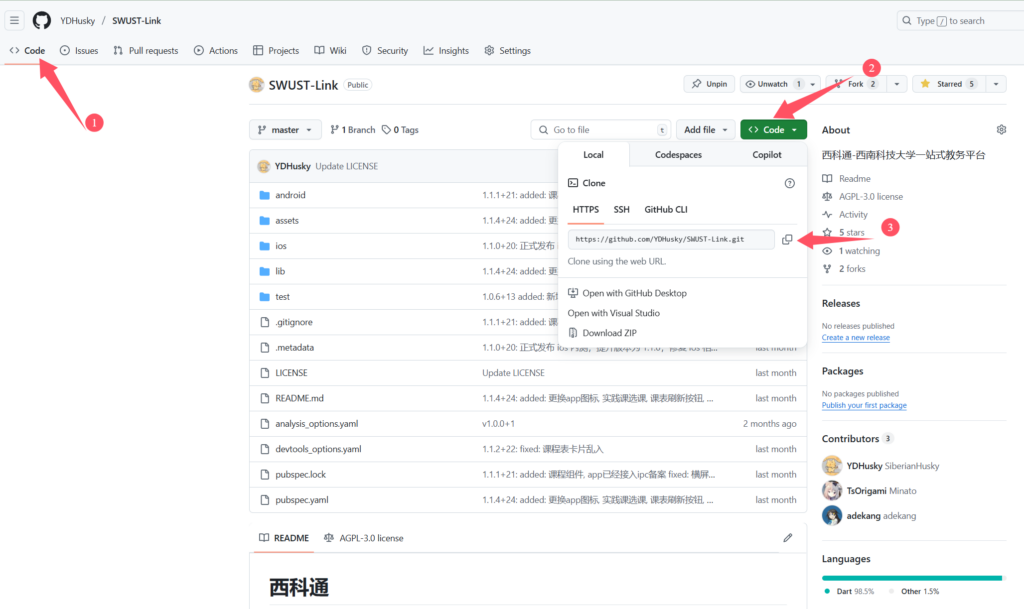
Task: Open the Create a new release link
Action: [x=855, y=338]
